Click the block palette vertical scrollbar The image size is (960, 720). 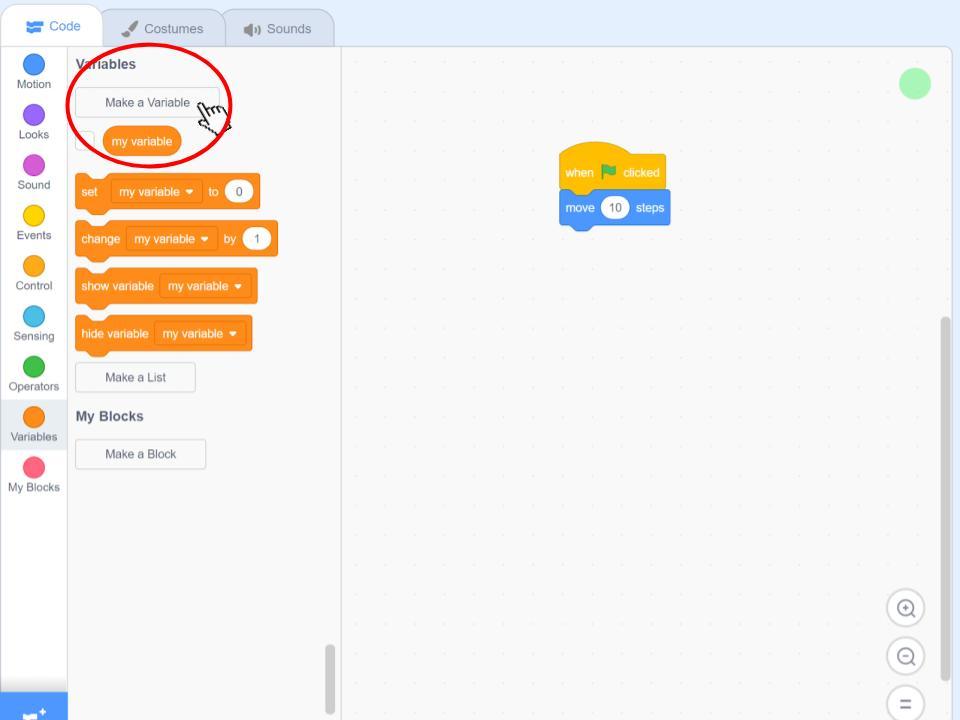click(x=330, y=679)
